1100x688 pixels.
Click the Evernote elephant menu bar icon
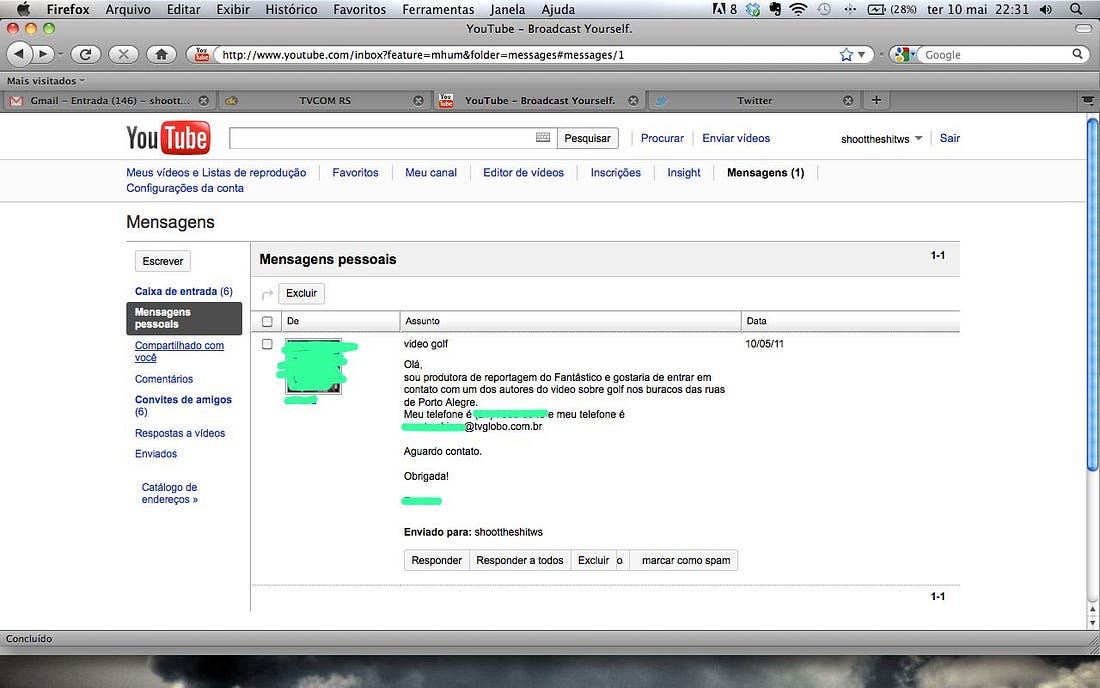click(775, 9)
